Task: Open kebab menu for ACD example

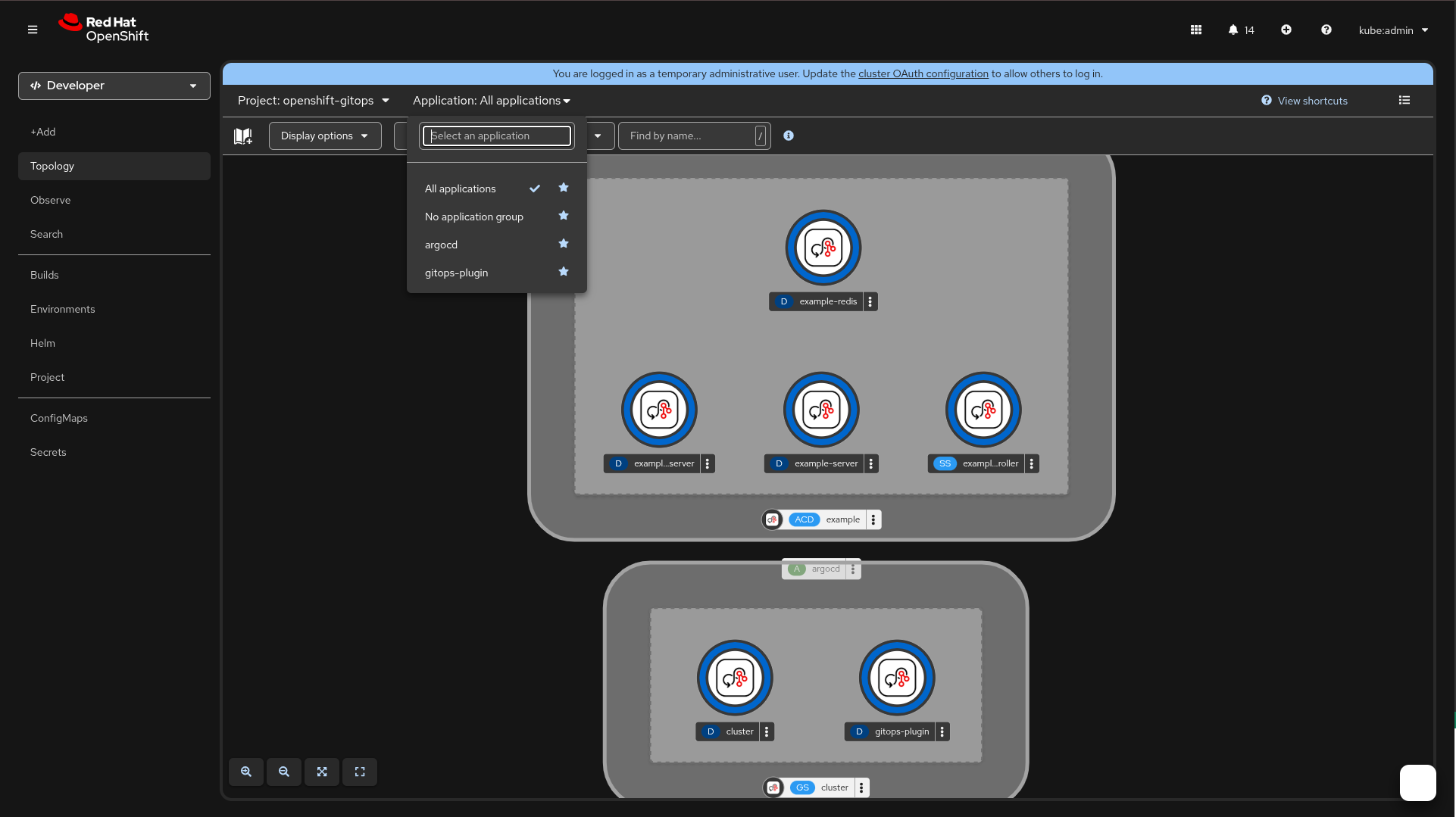Action: pos(873,519)
